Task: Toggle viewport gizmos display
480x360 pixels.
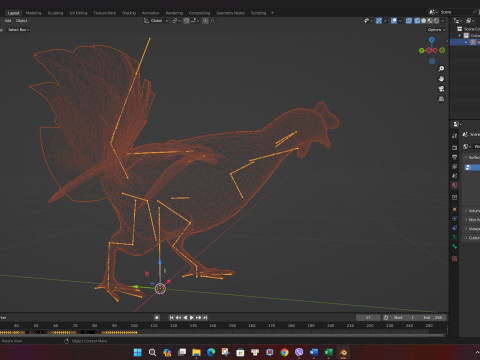Action: click(379, 21)
